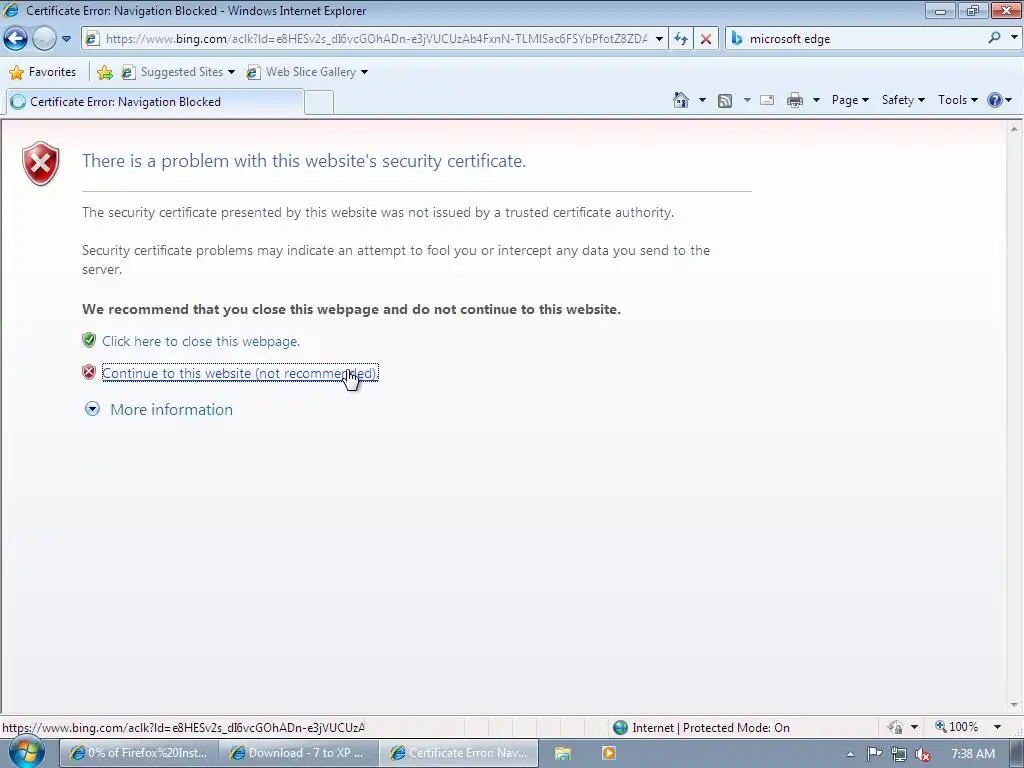Show hidden tray icons arrow

pos(850,754)
